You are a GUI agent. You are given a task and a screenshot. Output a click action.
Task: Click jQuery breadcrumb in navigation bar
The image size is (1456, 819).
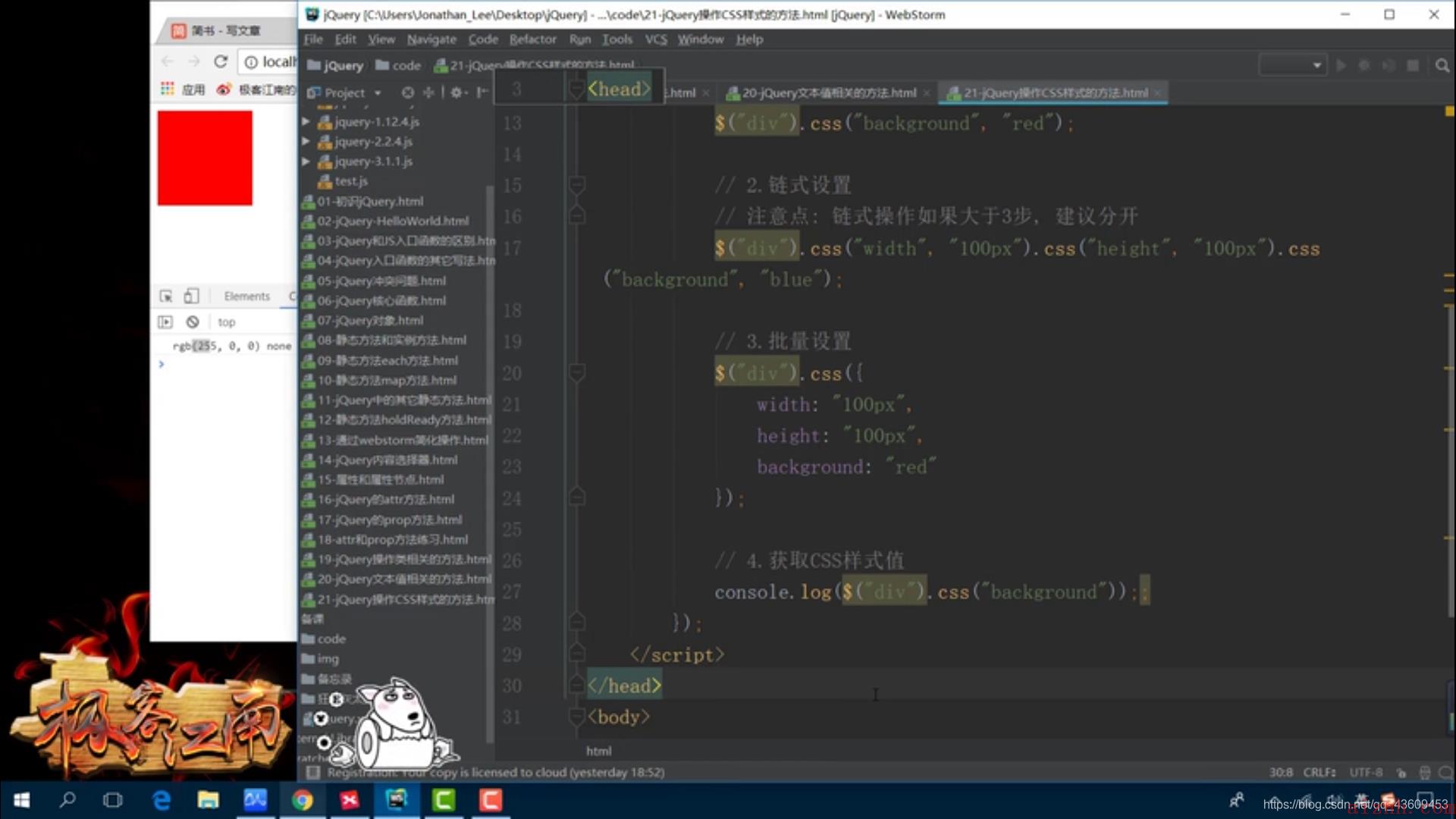click(336, 65)
